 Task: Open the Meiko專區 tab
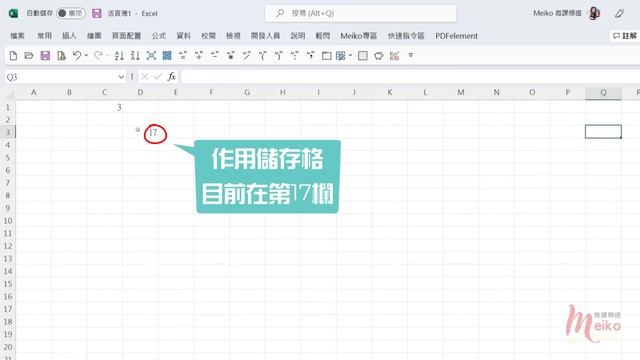point(359,36)
